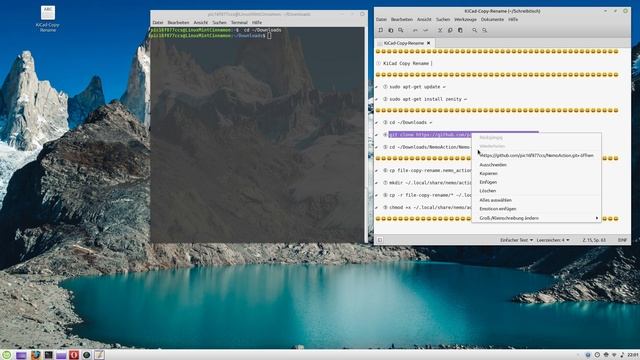Viewport: 640px width, 360px height.
Task: Click the volume icon in system tray
Action: pos(622,355)
